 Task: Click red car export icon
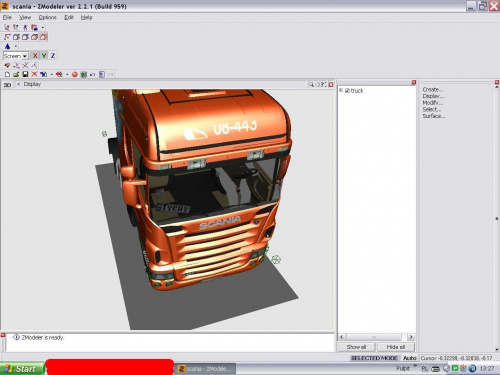click(x=59, y=74)
